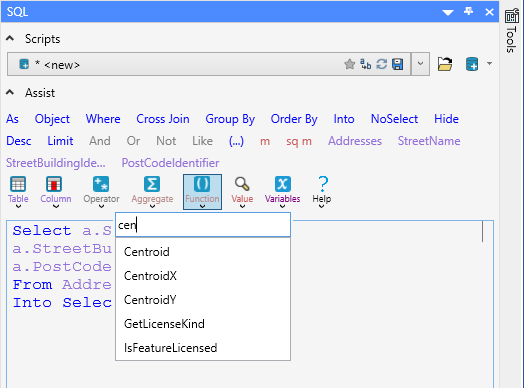The height and width of the screenshot is (388, 524).
Task: Insert the m unit
Action: click(265, 141)
